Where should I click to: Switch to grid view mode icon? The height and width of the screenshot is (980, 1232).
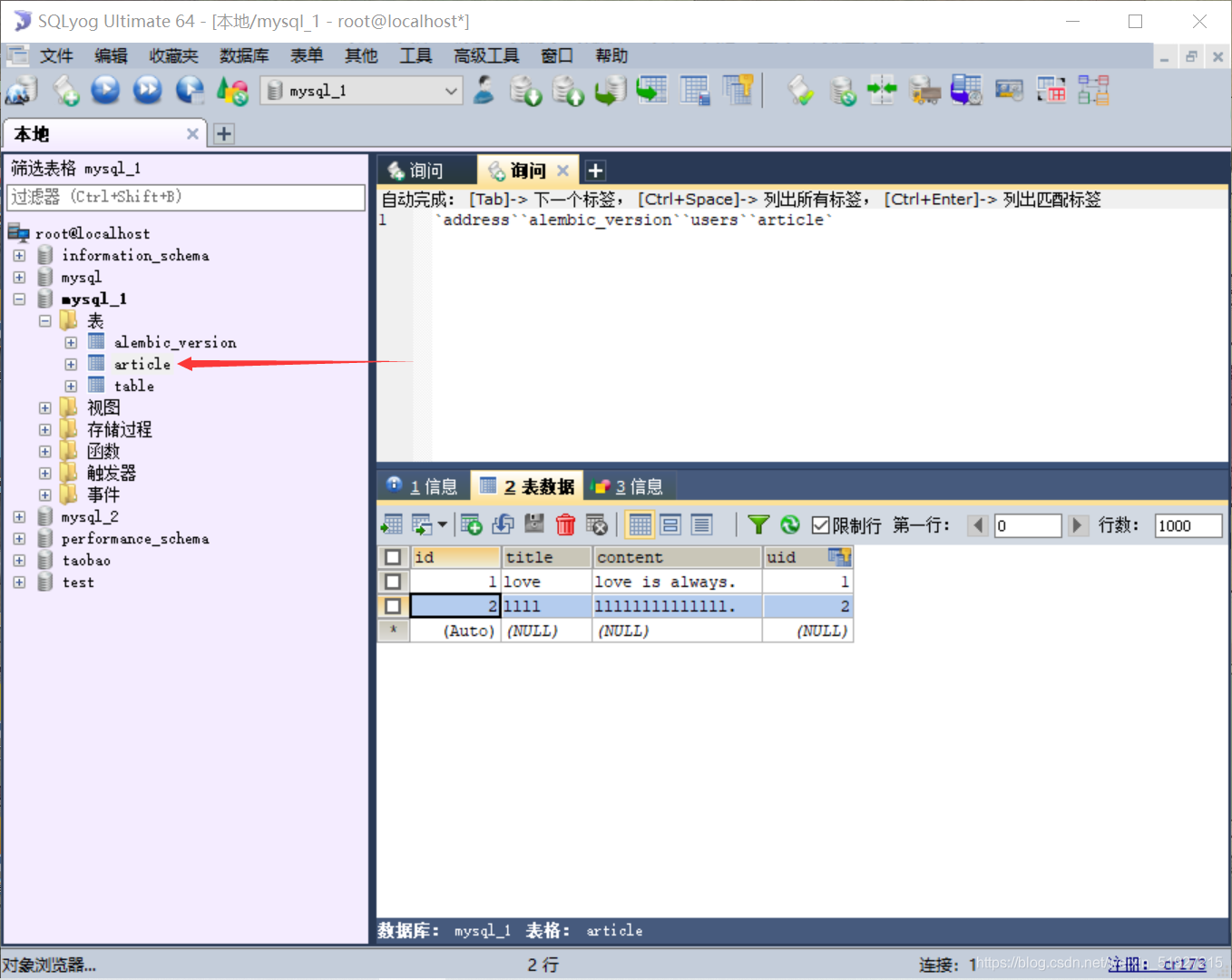click(x=640, y=524)
